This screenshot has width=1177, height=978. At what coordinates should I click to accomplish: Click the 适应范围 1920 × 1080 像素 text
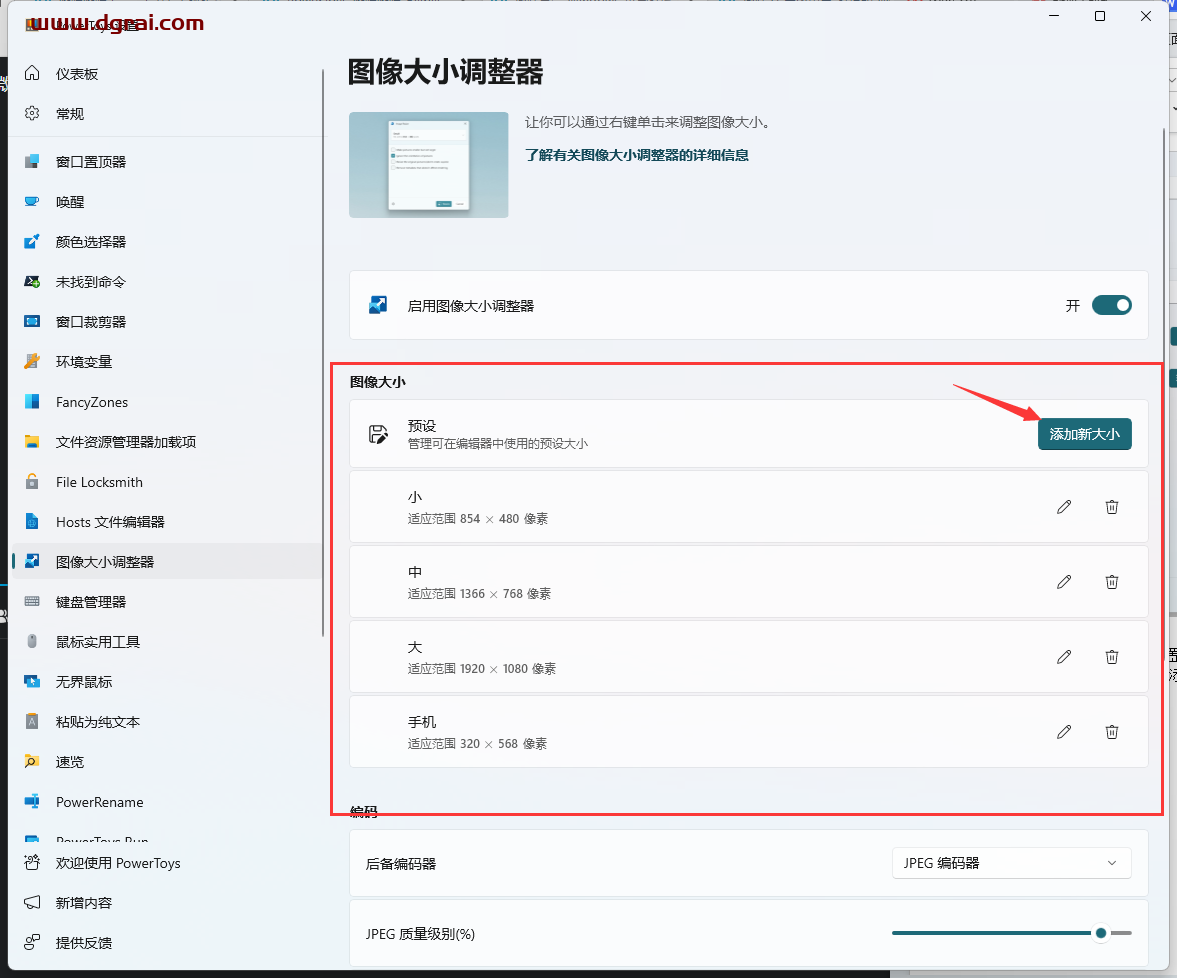482,669
